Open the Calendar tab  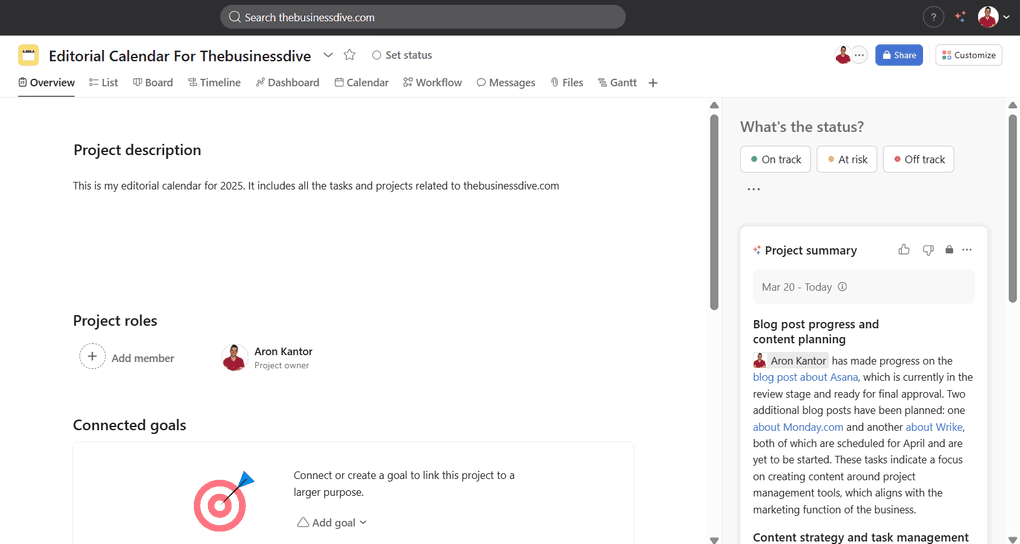point(361,83)
